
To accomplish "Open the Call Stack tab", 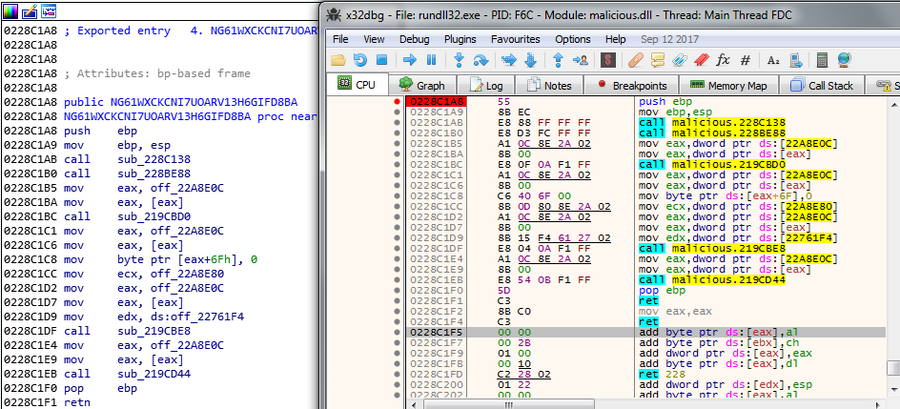I will [822, 86].
